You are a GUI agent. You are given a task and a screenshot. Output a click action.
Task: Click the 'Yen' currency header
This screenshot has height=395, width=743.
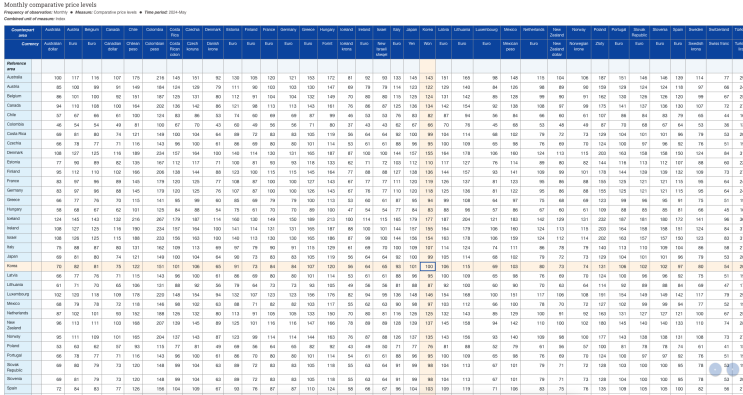pos(412,49)
